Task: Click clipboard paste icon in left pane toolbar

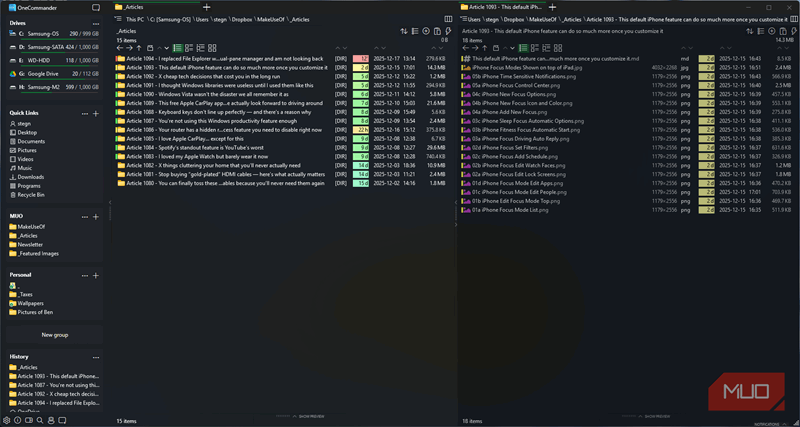Action: pos(437,31)
